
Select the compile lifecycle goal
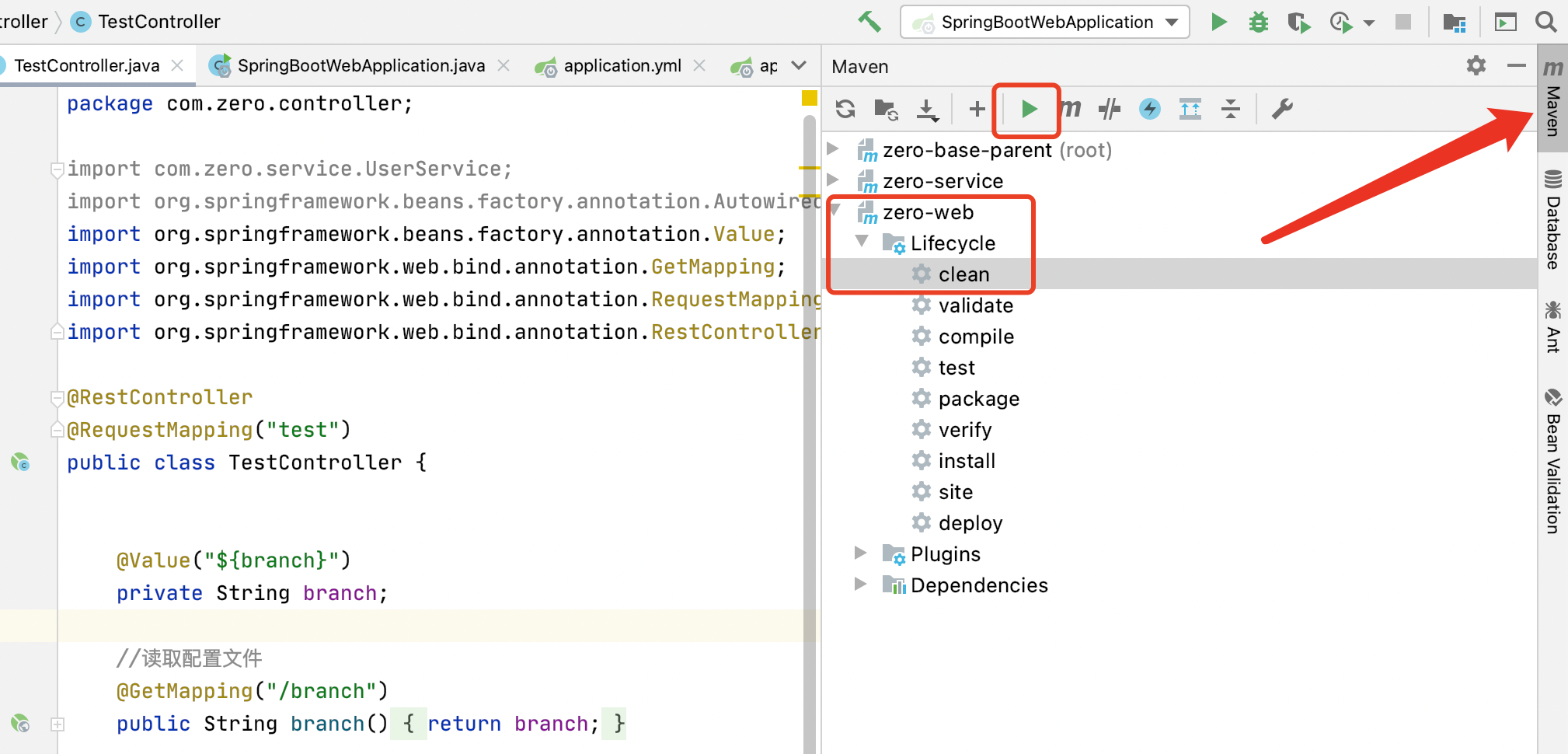pos(976,336)
